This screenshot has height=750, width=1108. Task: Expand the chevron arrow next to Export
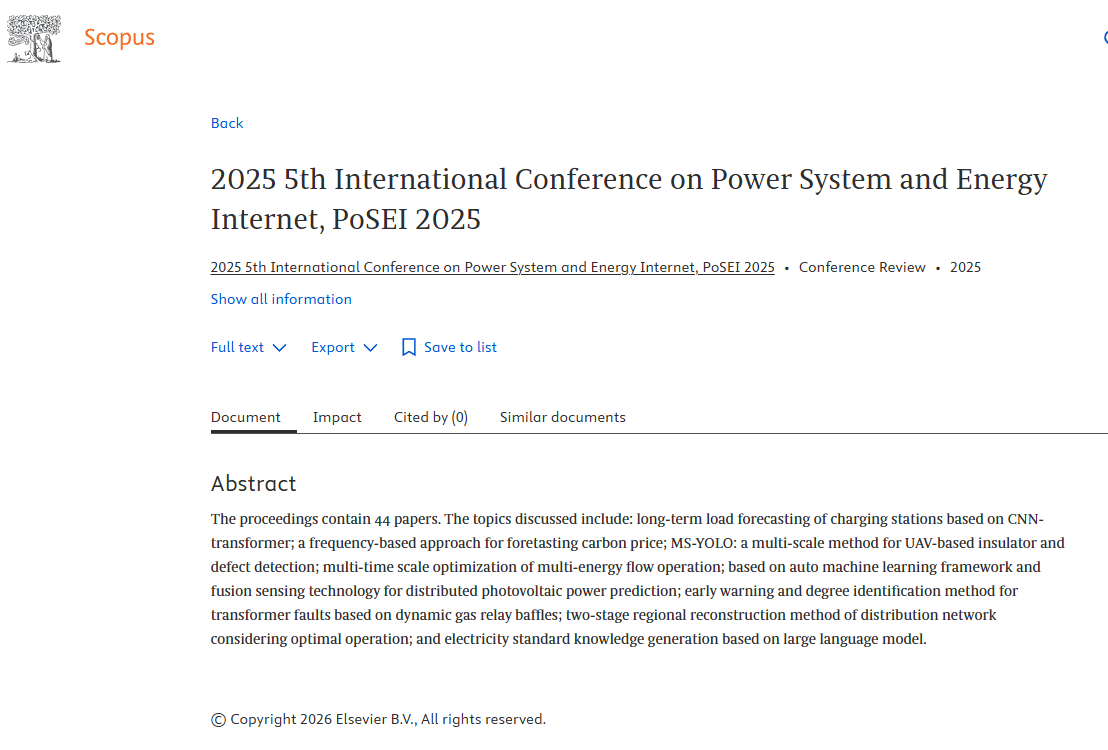(370, 348)
